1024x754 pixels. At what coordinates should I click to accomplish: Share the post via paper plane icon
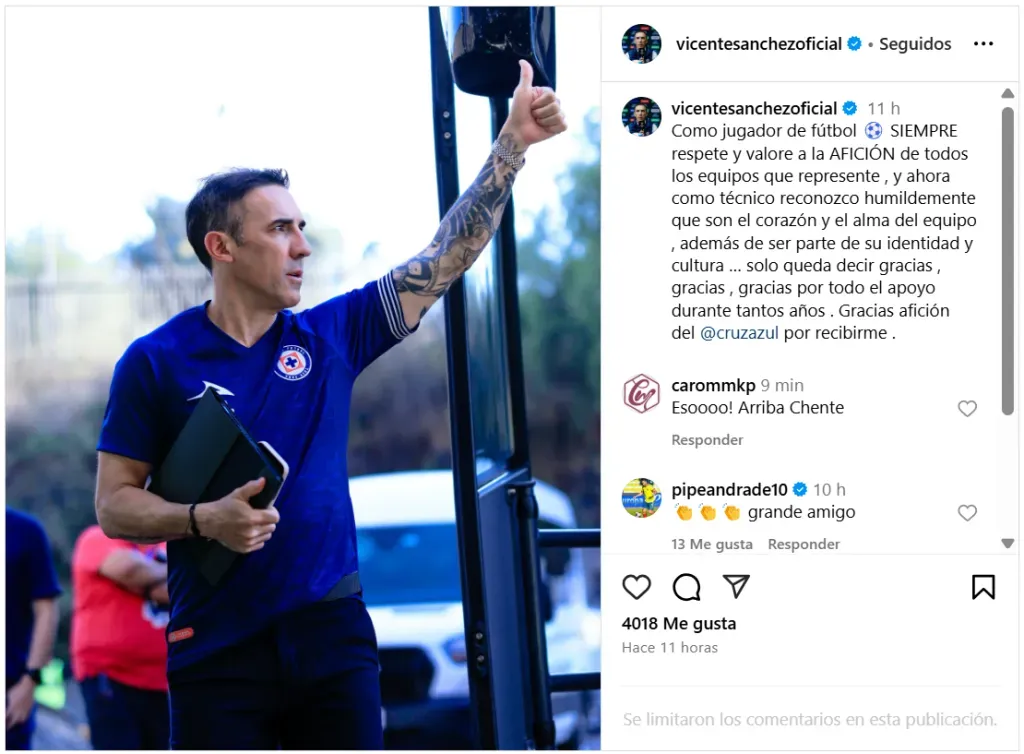[736, 586]
